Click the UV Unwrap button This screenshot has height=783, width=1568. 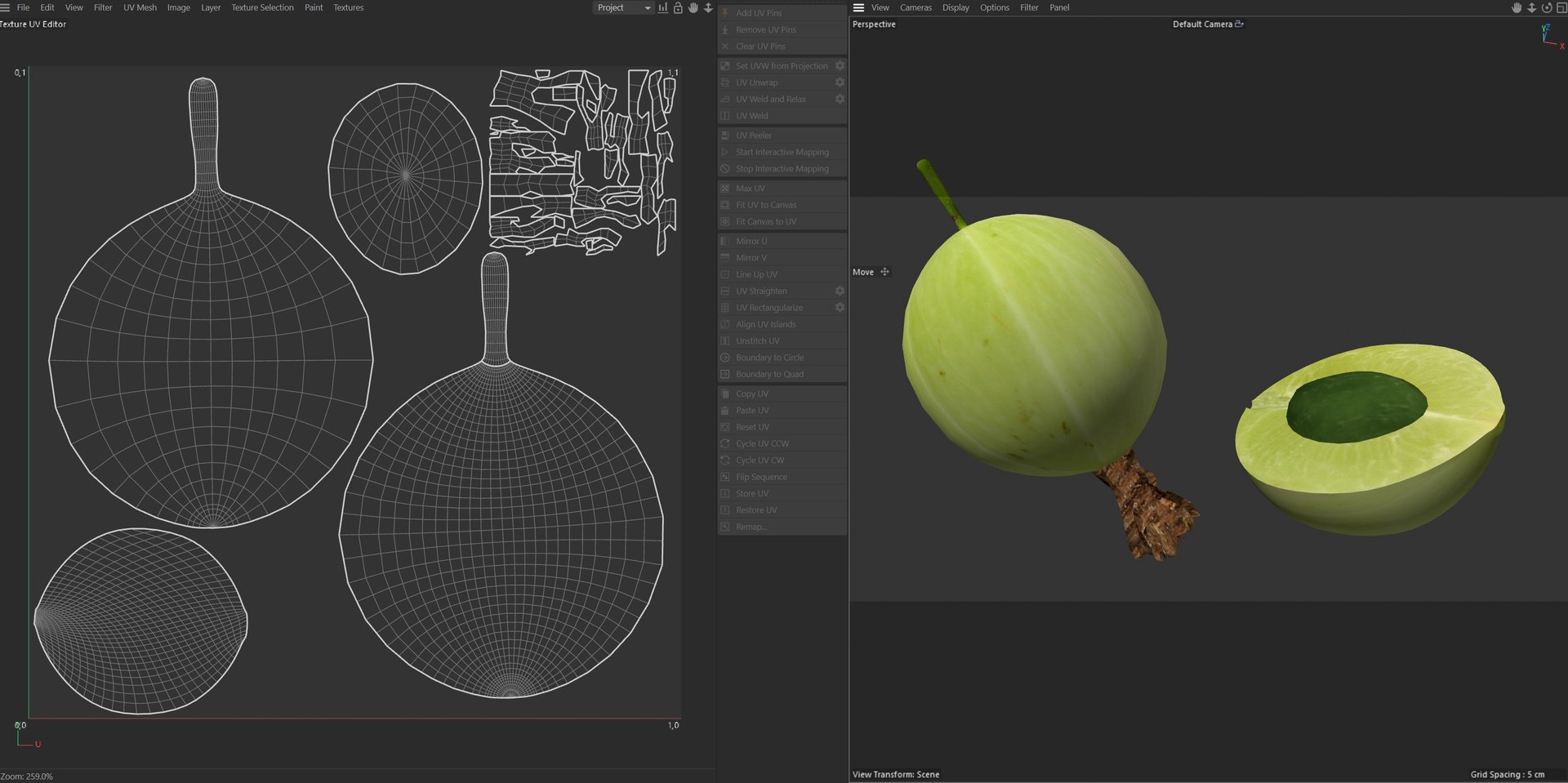(x=782, y=82)
